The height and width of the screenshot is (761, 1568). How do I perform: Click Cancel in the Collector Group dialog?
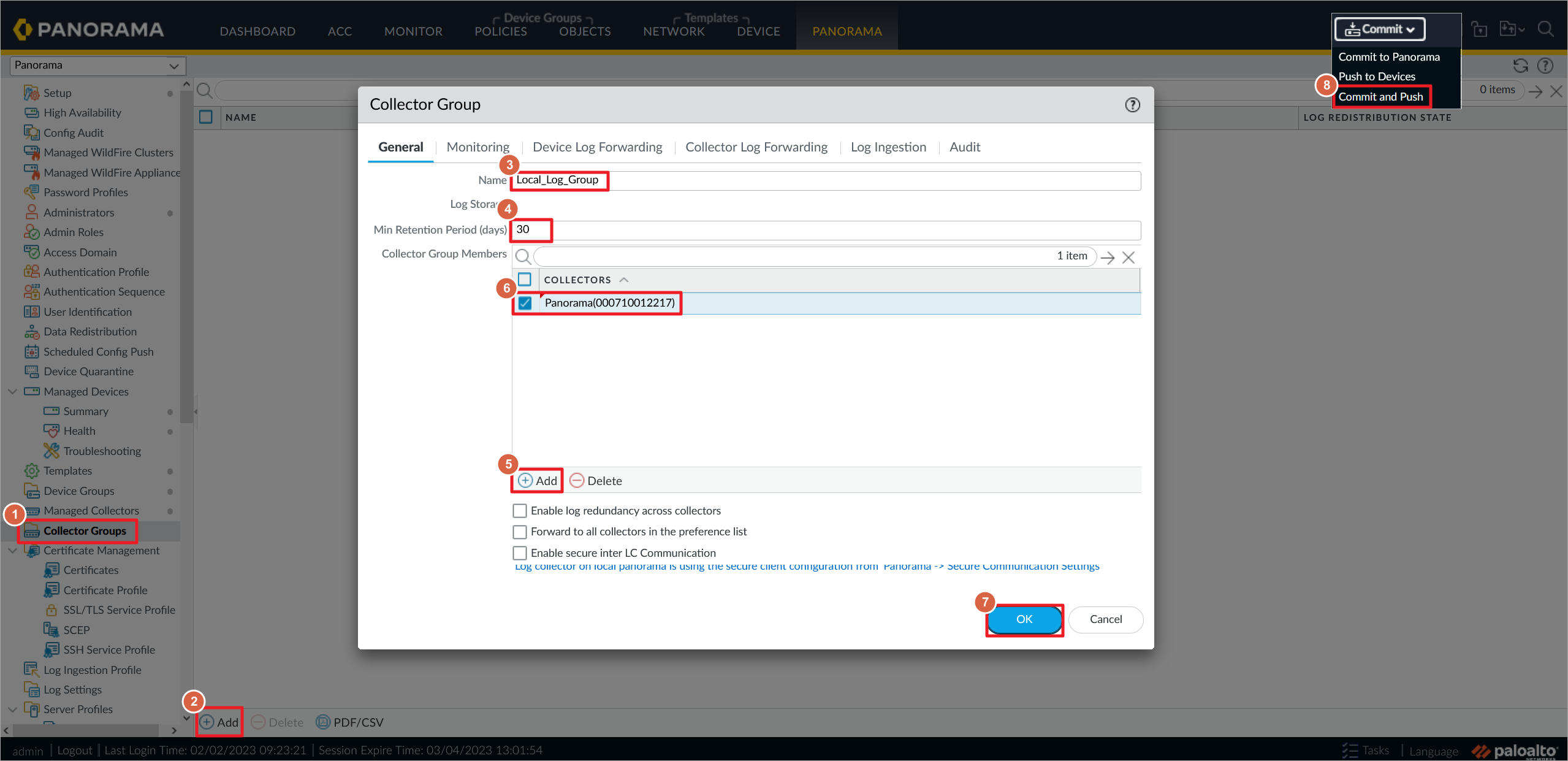1106,619
